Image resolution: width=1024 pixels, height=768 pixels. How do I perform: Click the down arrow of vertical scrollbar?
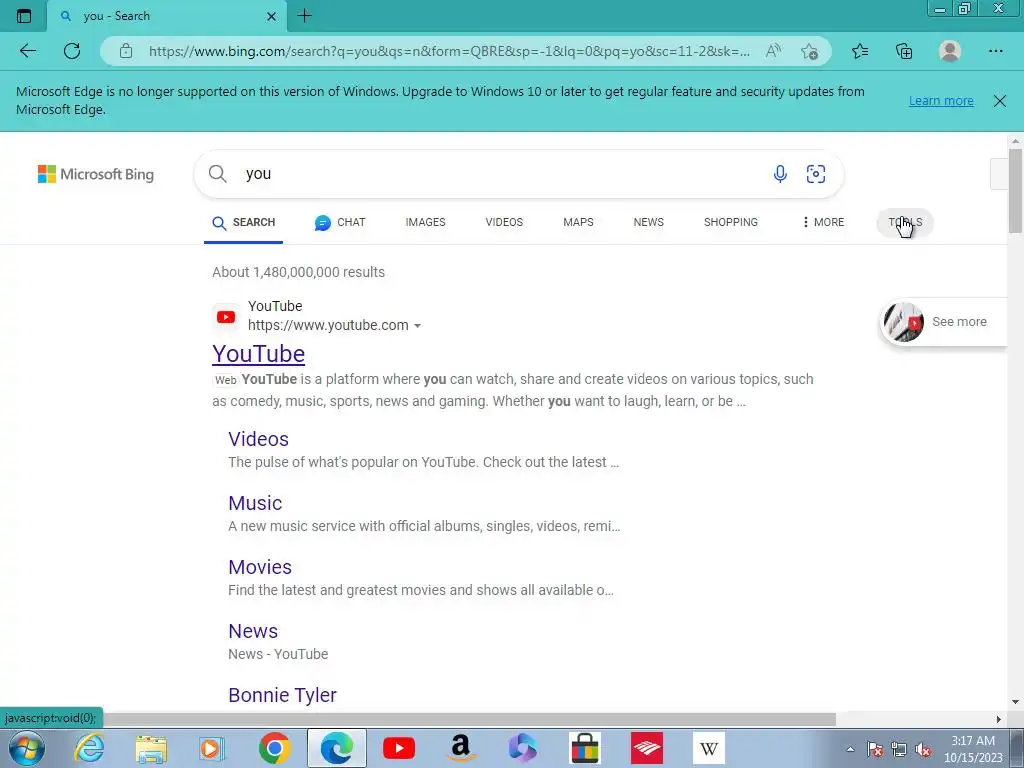coord(1015,702)
